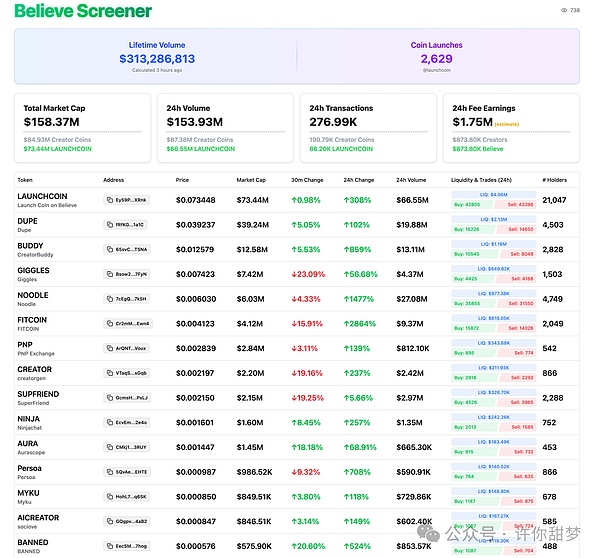The image size is (600, 558).
Task: Click the AURA token name
Action: pos(28,443)
